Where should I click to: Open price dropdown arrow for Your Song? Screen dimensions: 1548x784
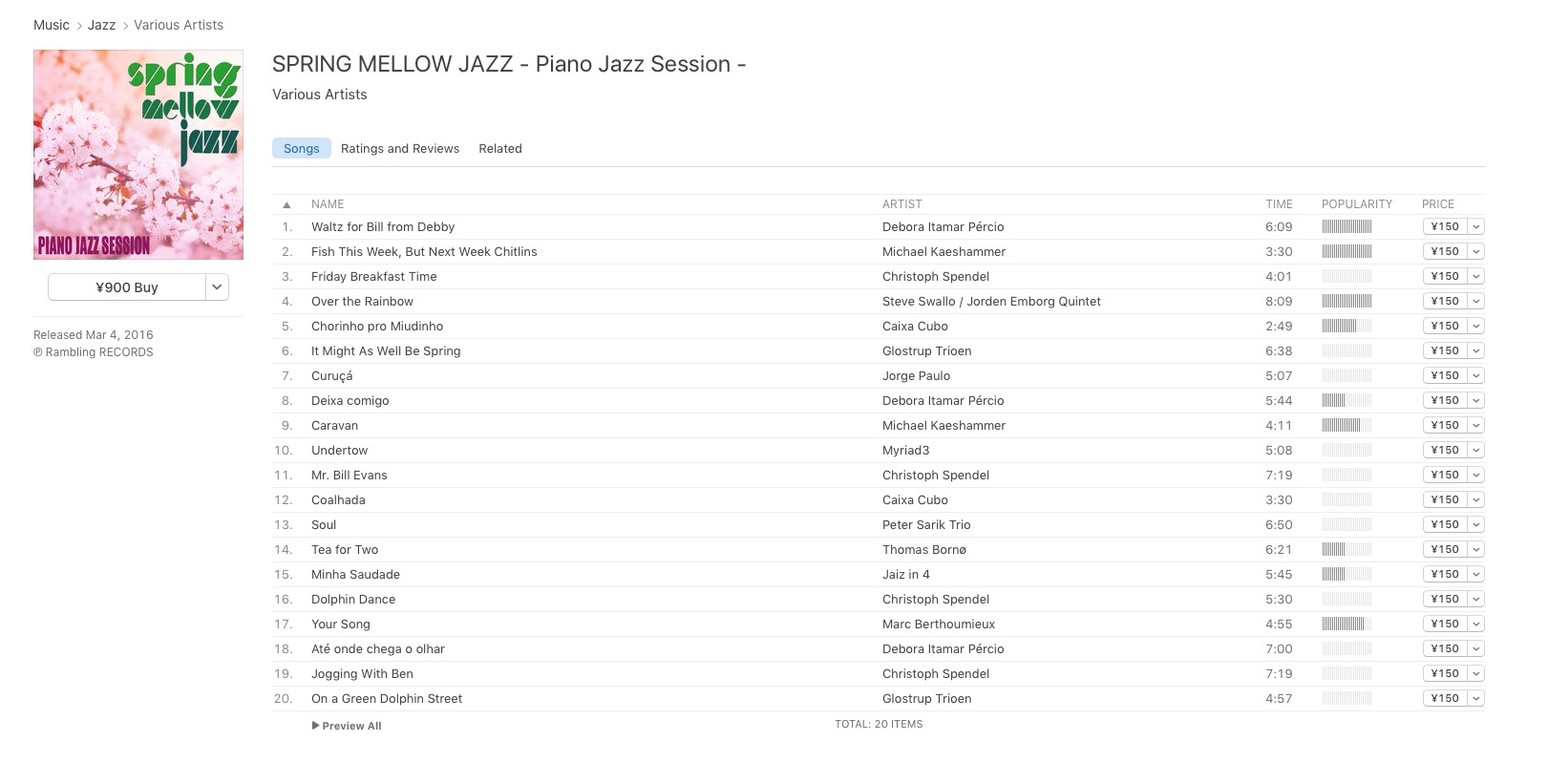click(x=1476, y=625)
